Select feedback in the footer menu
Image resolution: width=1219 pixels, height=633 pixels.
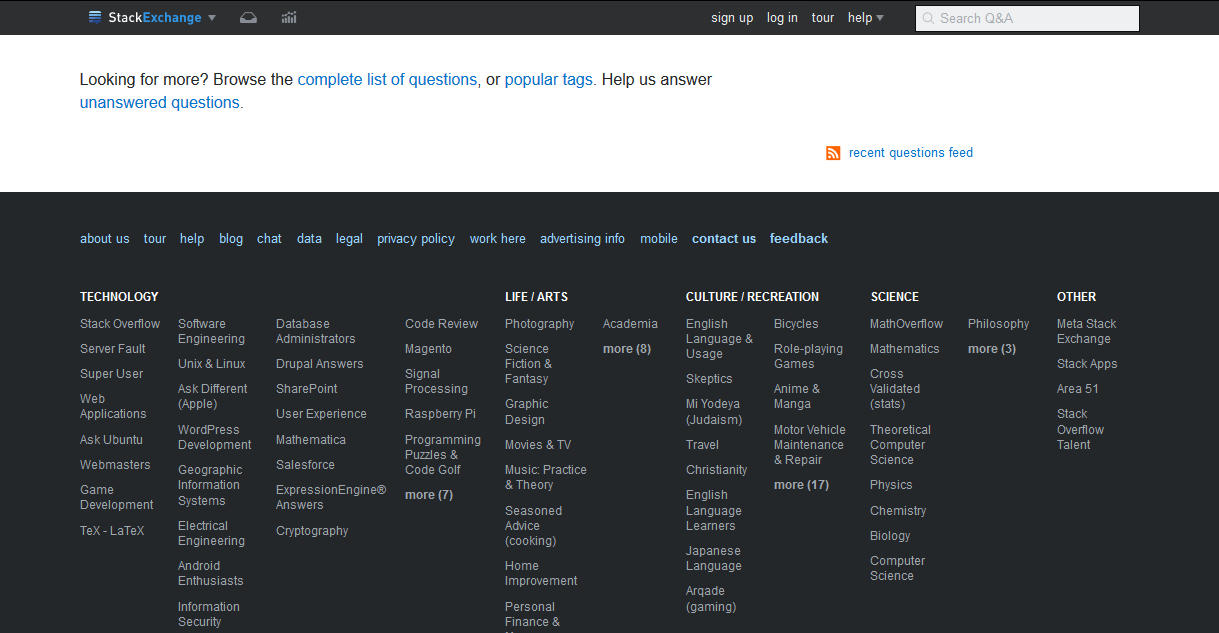[x=798, y=238]
